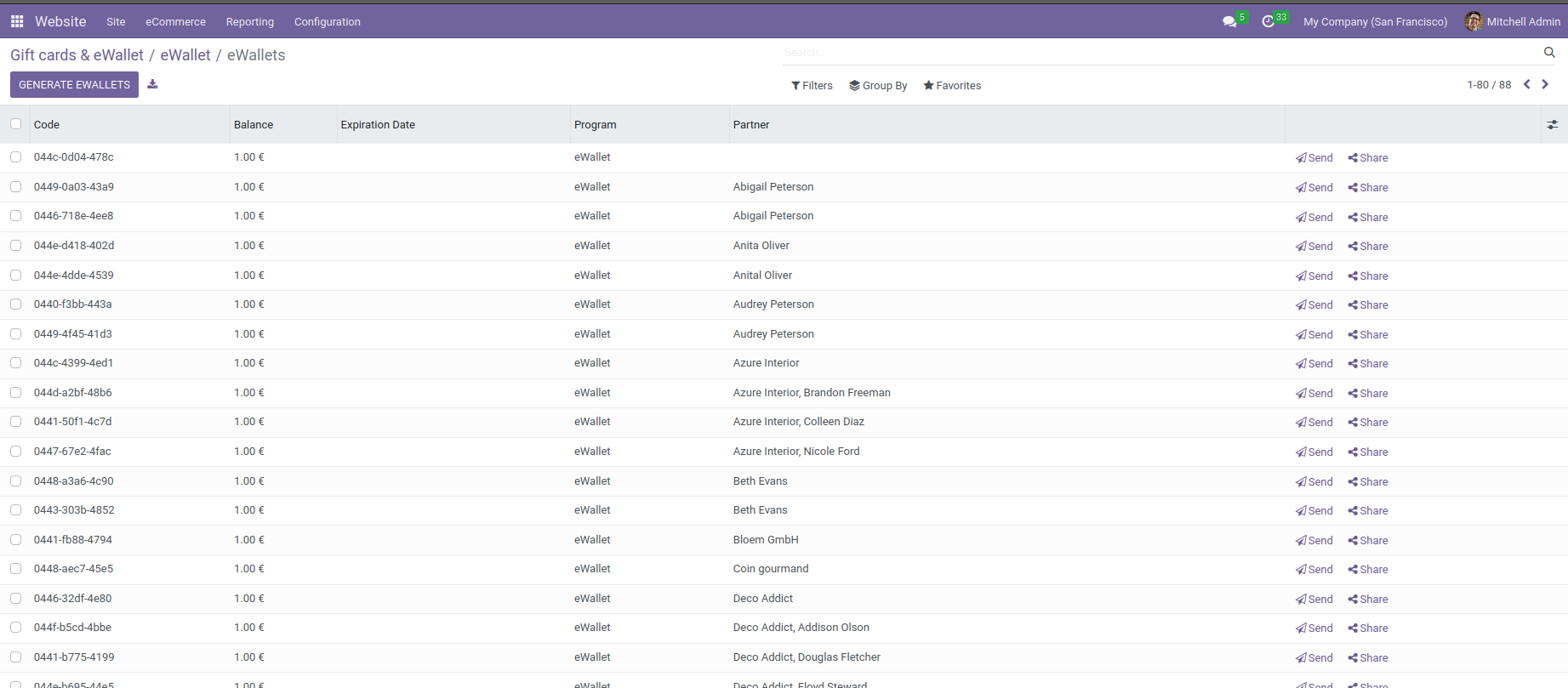Check the row 0449-0a03-43a9
The width and height of the screenshot is (1568, 688).
(15, 187)
